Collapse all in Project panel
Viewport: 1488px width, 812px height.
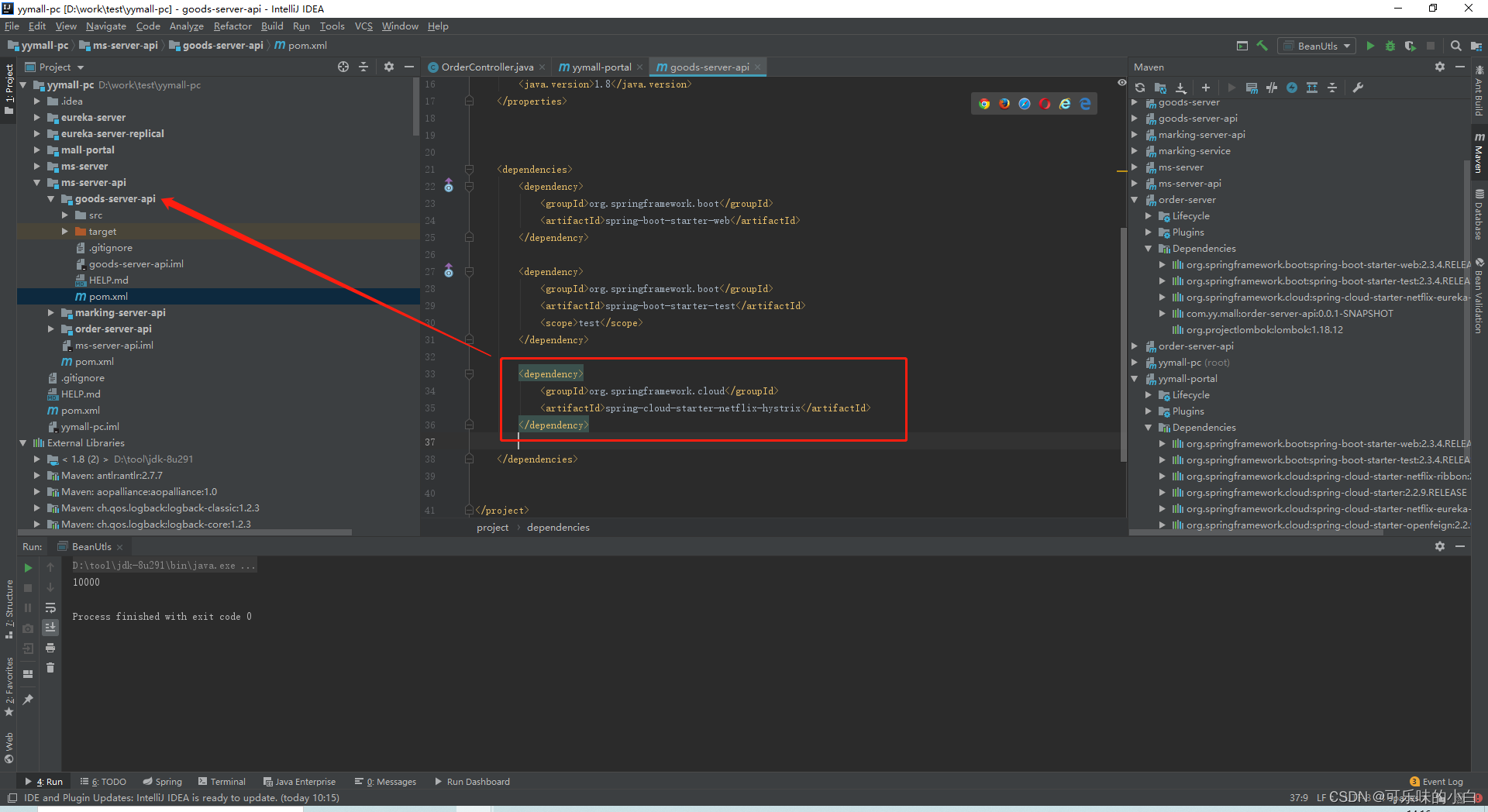363,67
